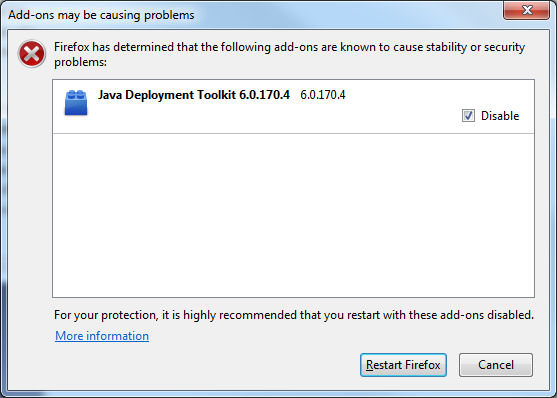Click the non-bold version number 6.0.170.4
The width and height of the screenshot is (557, 398).
[323, 95]
